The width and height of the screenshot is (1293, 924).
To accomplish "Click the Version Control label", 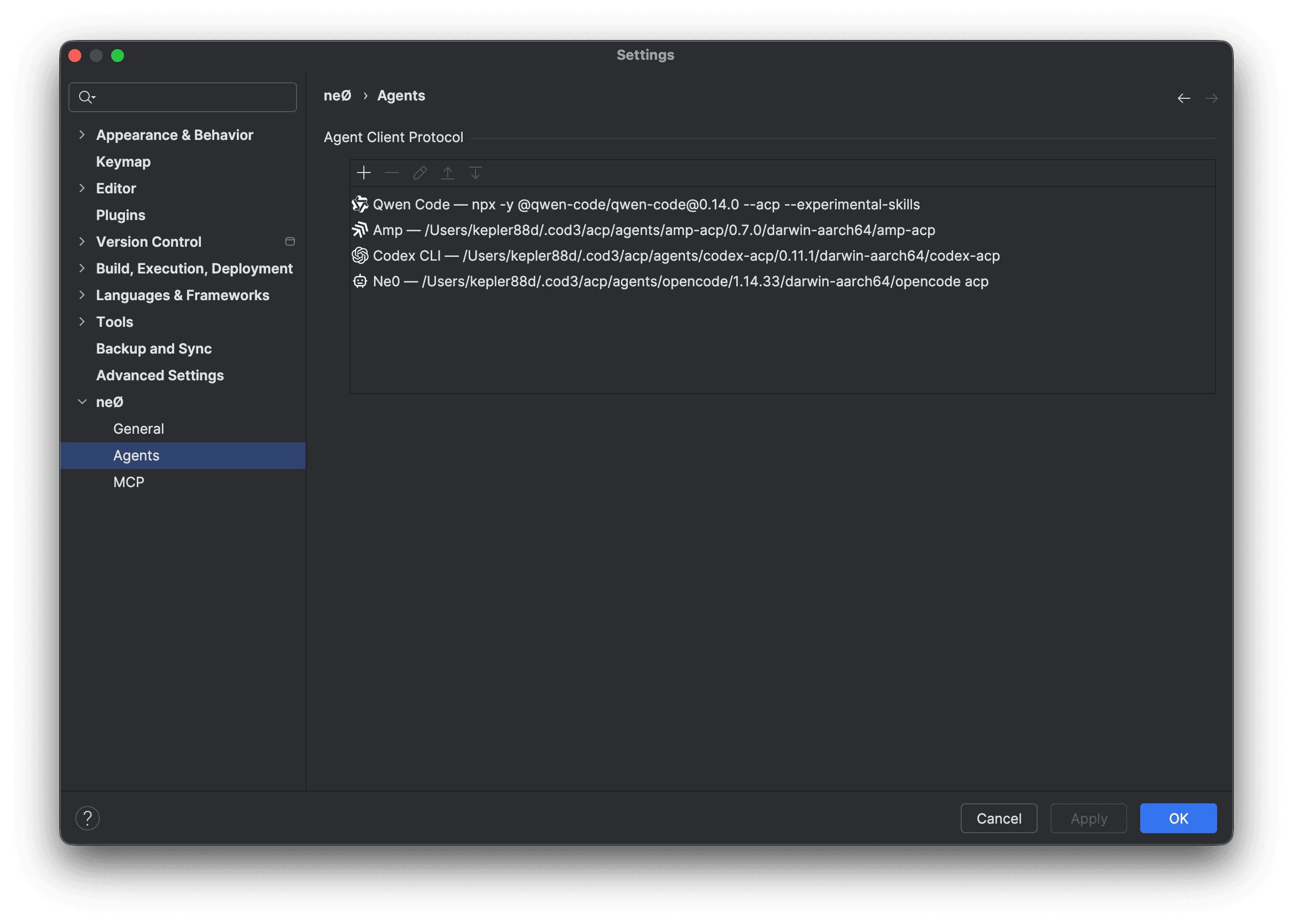I will [149, 242].
